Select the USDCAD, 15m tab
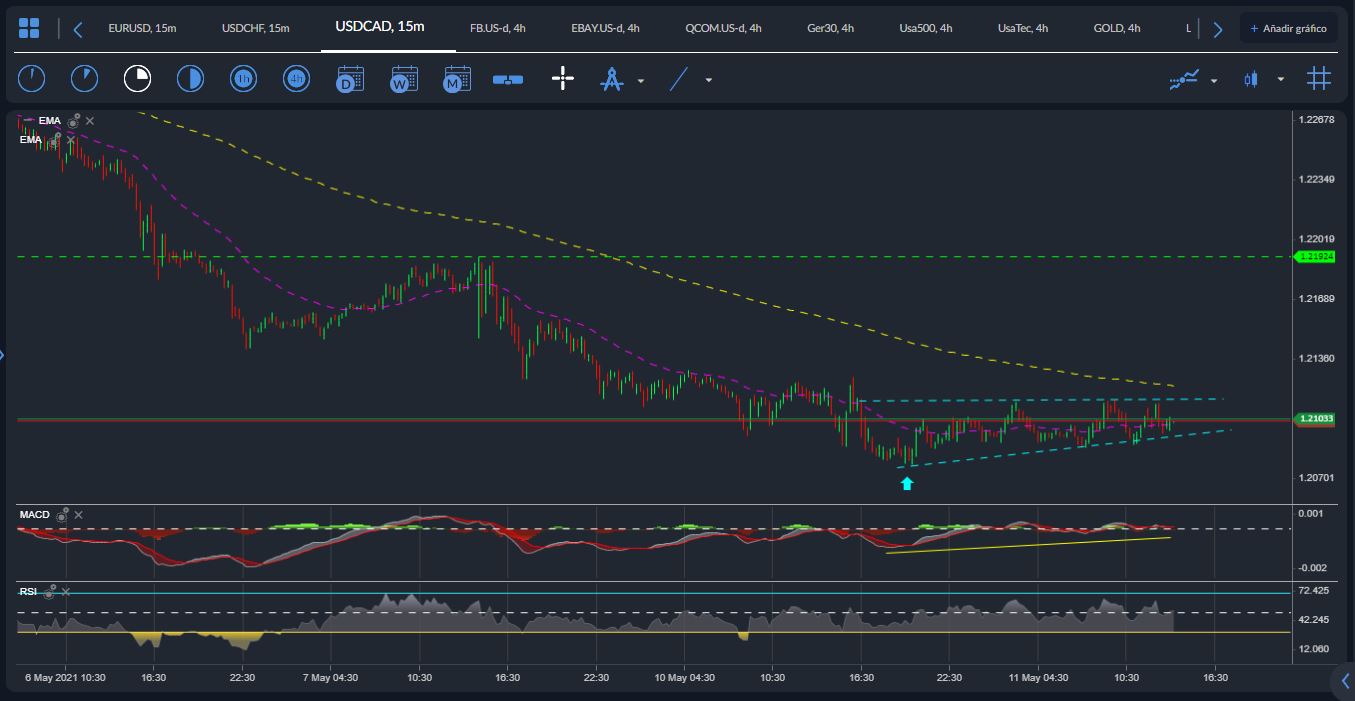This screenshot has height=701, width=1355. (380, 27)
